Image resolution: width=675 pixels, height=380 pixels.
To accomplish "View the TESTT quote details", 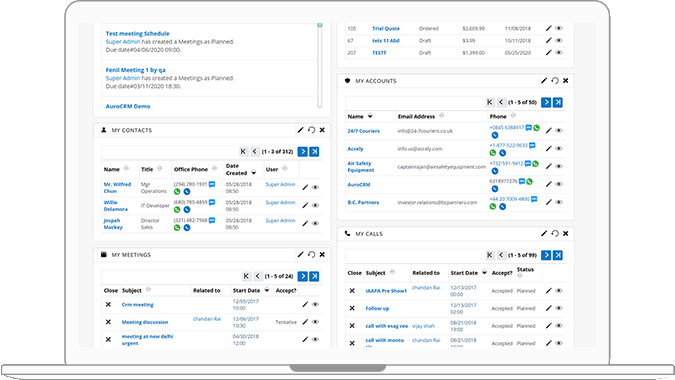I will [559, 53].
